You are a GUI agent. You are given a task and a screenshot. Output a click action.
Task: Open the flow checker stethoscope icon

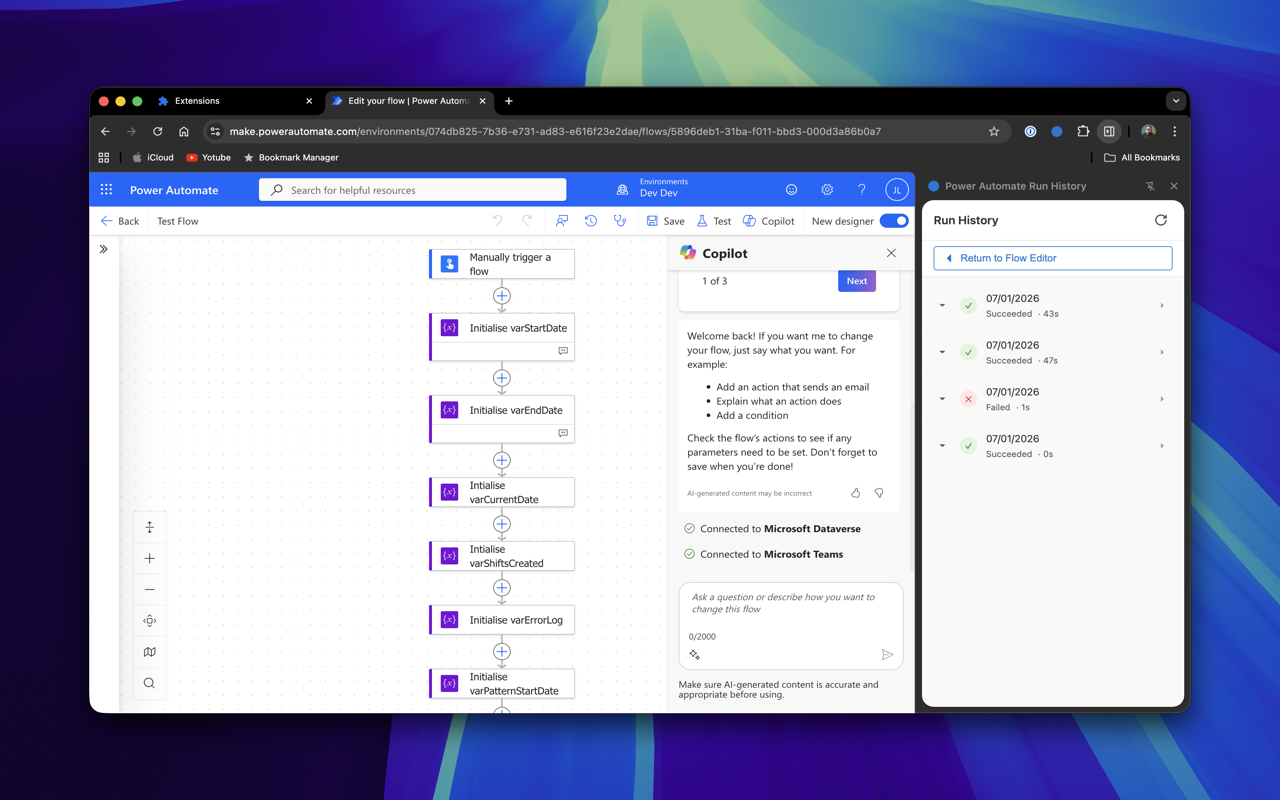coord(620,221)
